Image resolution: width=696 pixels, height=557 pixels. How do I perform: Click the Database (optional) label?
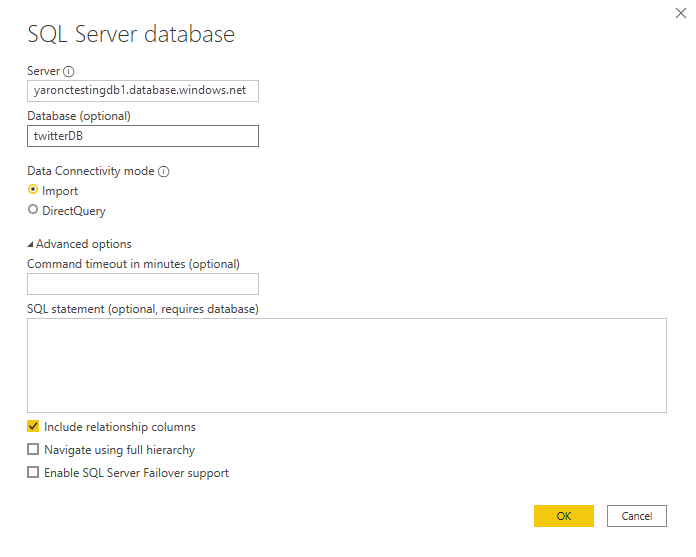(x=79, y=116)
